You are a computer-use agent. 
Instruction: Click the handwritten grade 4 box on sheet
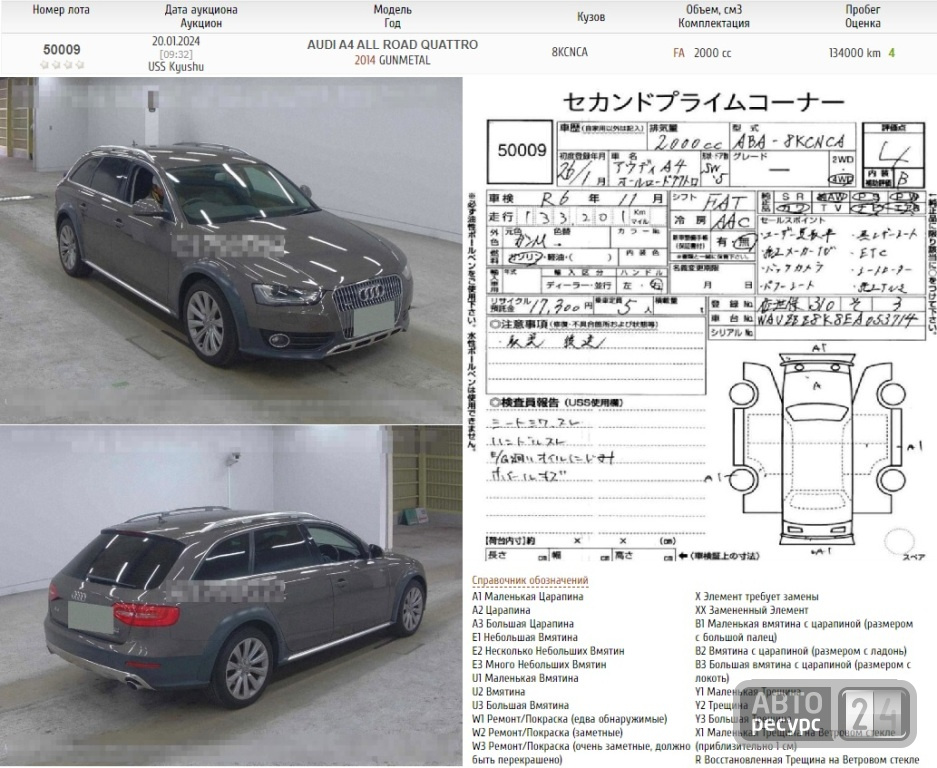(893, 154)
